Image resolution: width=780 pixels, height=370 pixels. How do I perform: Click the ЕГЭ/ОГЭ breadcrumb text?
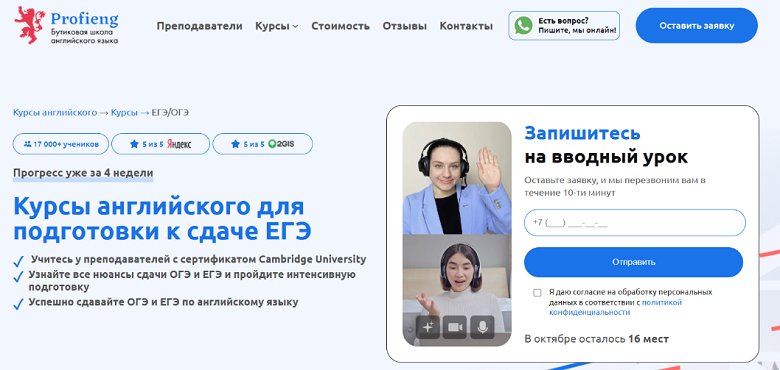pyautogui.click(x=170, y=112)
